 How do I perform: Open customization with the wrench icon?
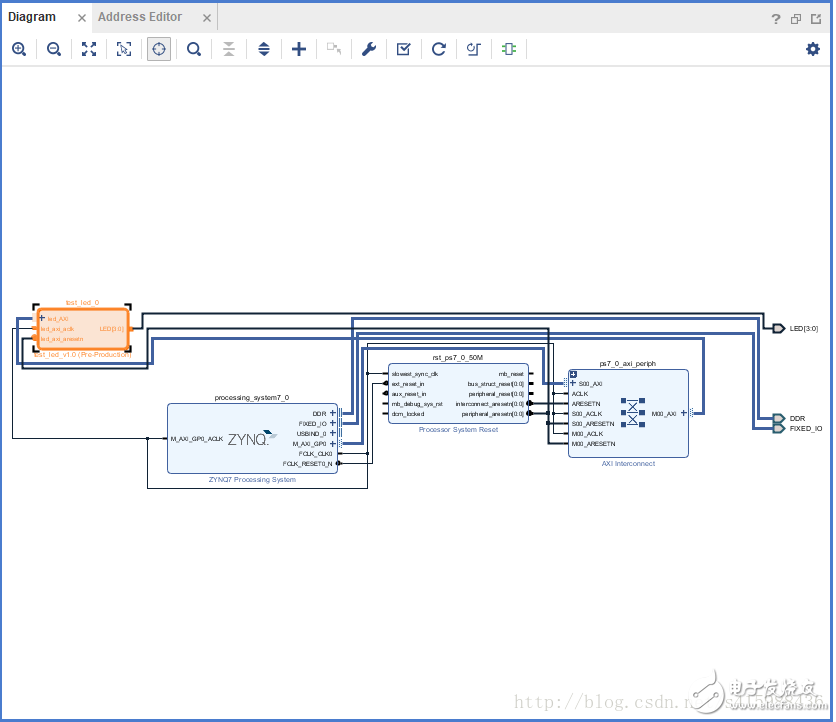[x=369, y=49]
